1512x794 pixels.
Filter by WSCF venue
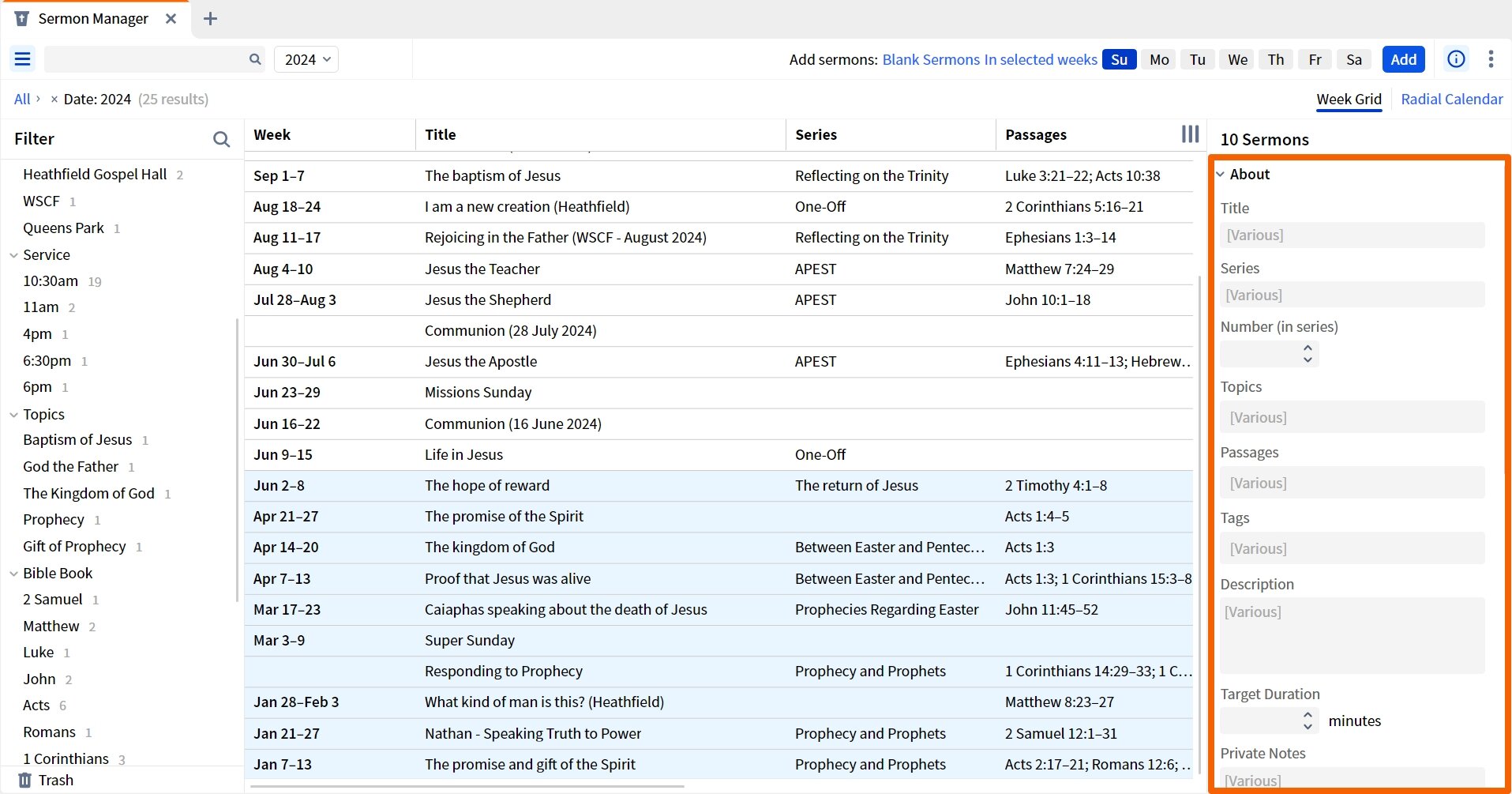(x=41, y=201)
